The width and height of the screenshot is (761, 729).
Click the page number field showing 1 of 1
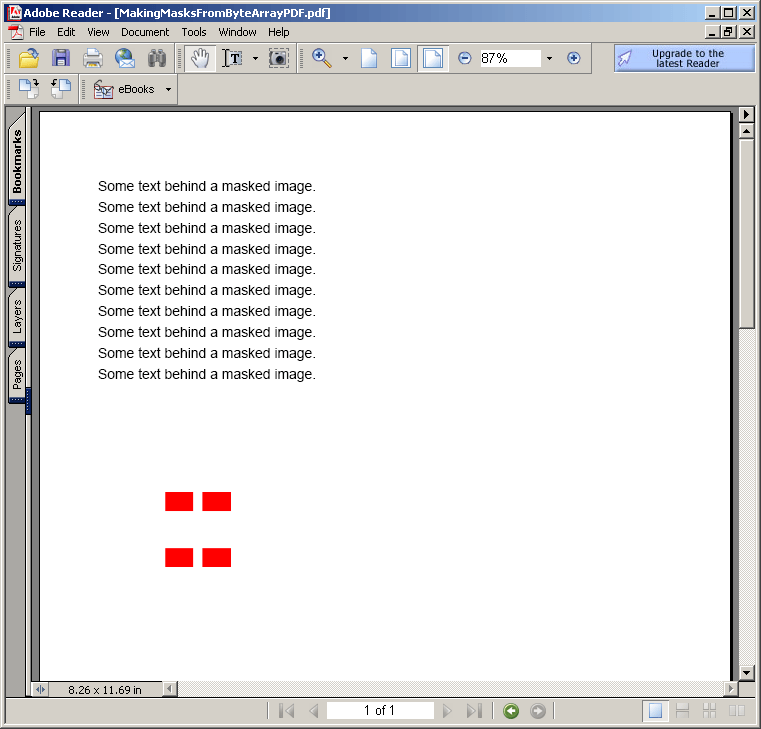[380, 711]
